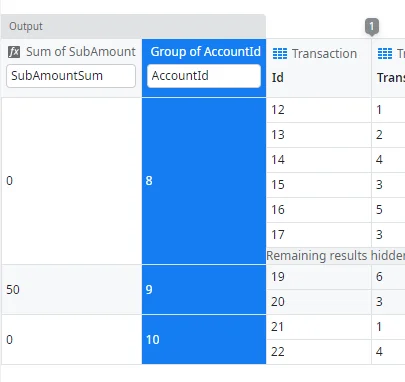Click value 1 in row with Id 21
Screen dimensions: 405x382
coord(388,327)
